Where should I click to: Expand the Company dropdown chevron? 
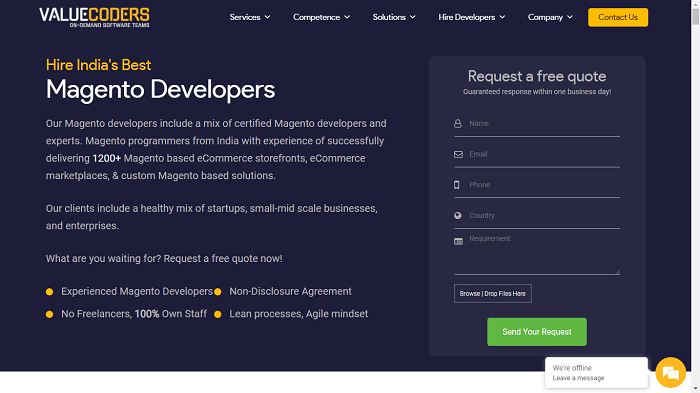(570, 17)
